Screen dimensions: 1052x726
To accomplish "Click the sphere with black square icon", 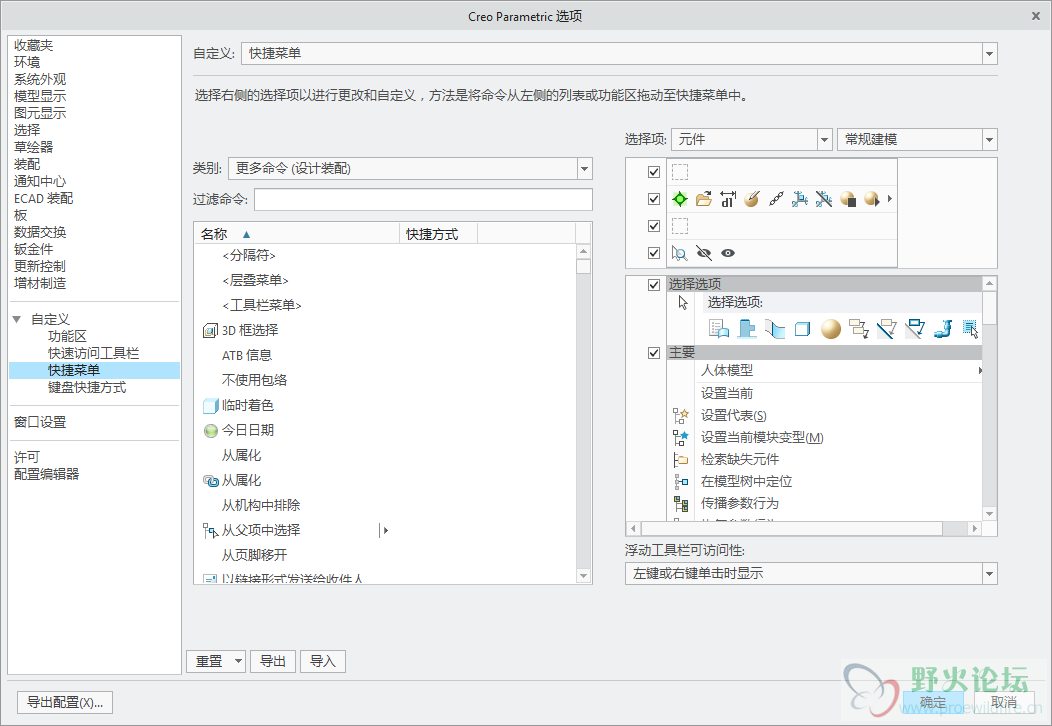I will (848, 199).
